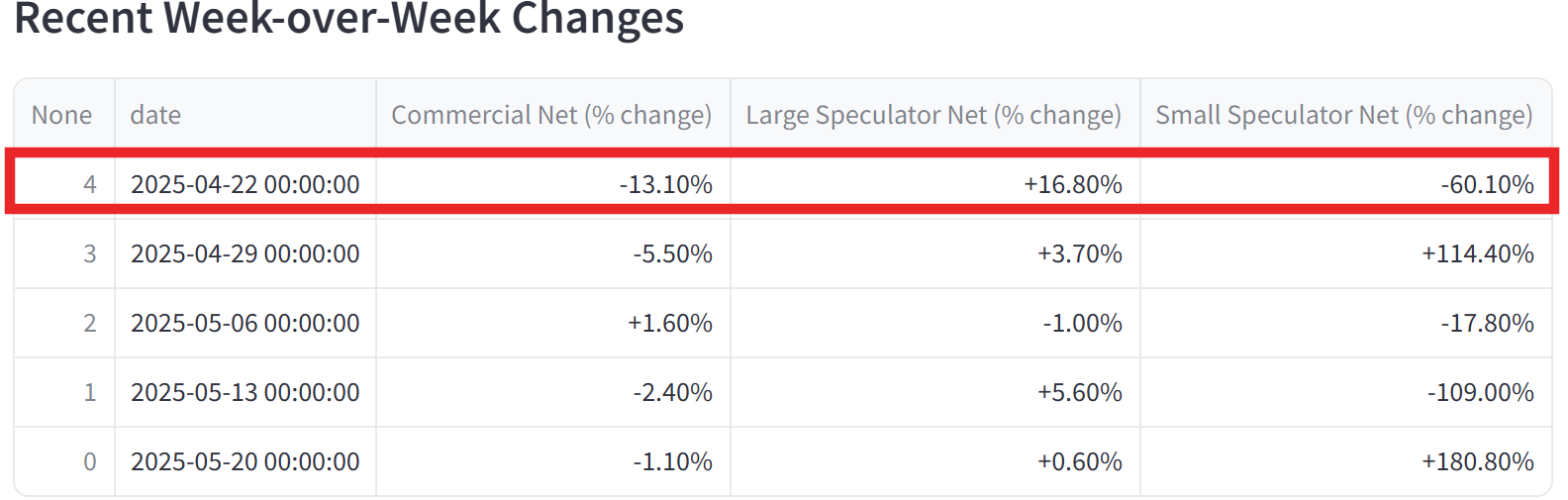Select the +180.80% Small Speculator cell

[x=1345, y=461]
